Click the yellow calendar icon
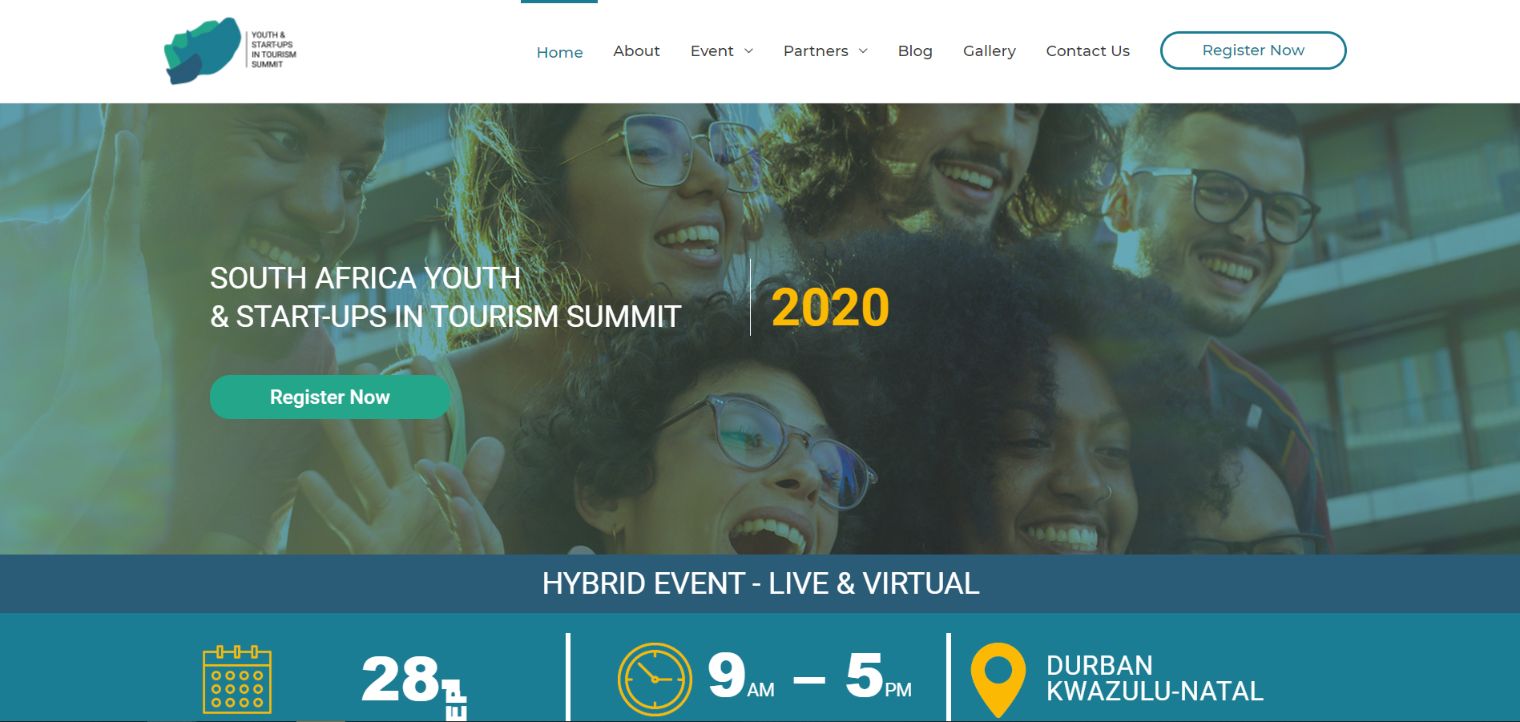This screenshot has height=722, width=1520. pyautogui.click(x=237, y=679)
